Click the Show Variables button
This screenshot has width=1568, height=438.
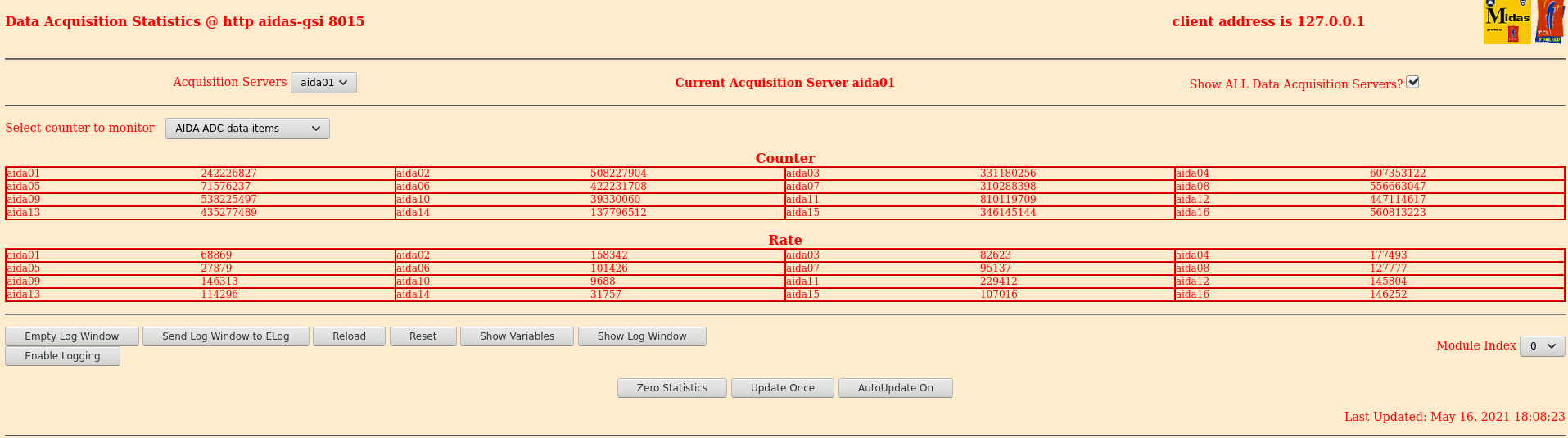[x=517, y=336]
